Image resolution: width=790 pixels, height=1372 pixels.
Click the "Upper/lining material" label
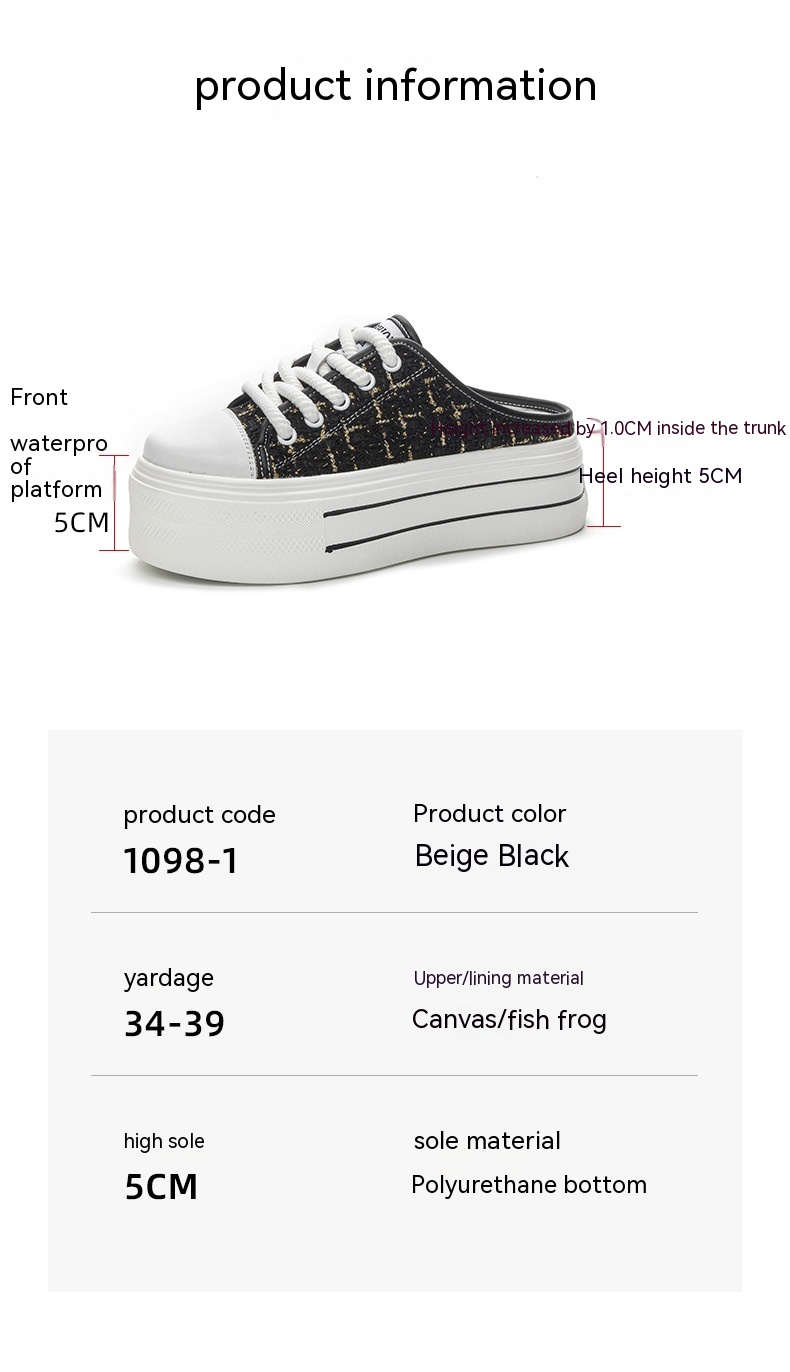499,978
